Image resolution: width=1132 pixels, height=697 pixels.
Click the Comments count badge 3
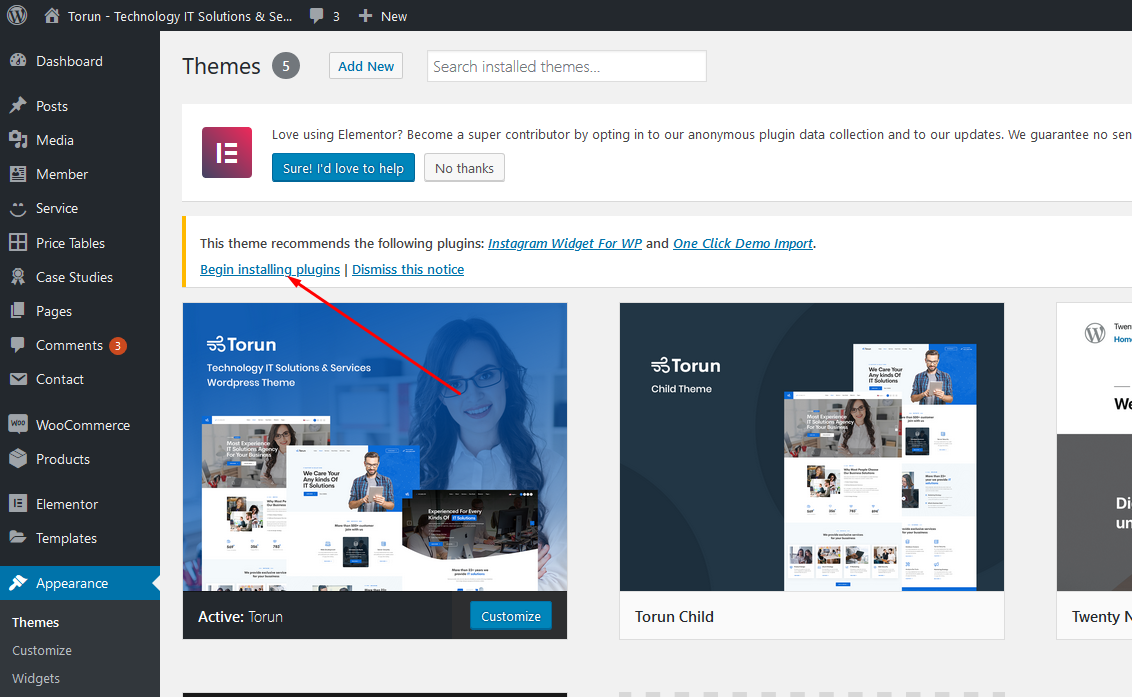point(118,346)
